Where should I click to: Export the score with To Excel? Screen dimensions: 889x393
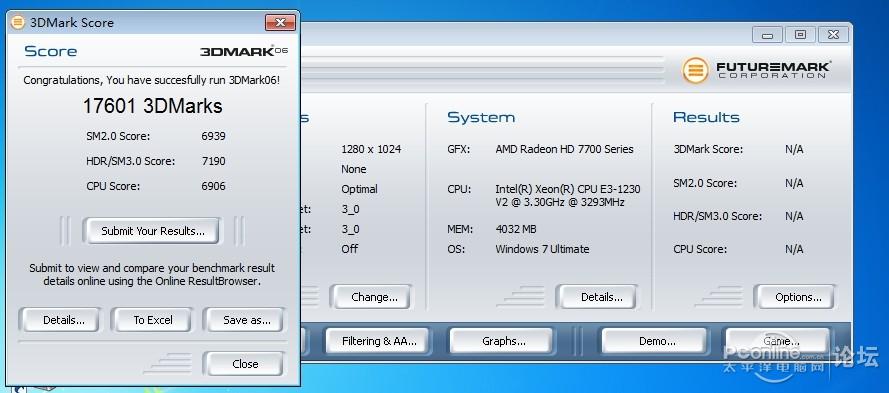152,320
